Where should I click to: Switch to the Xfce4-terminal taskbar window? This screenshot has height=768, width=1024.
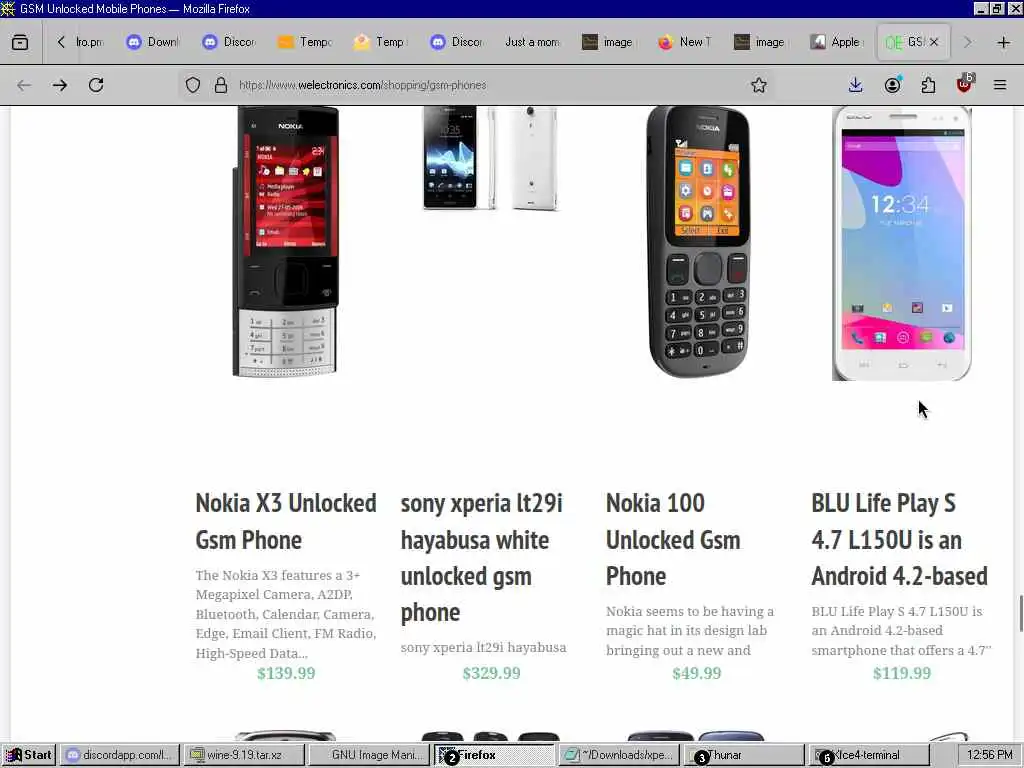pos(867,755)
